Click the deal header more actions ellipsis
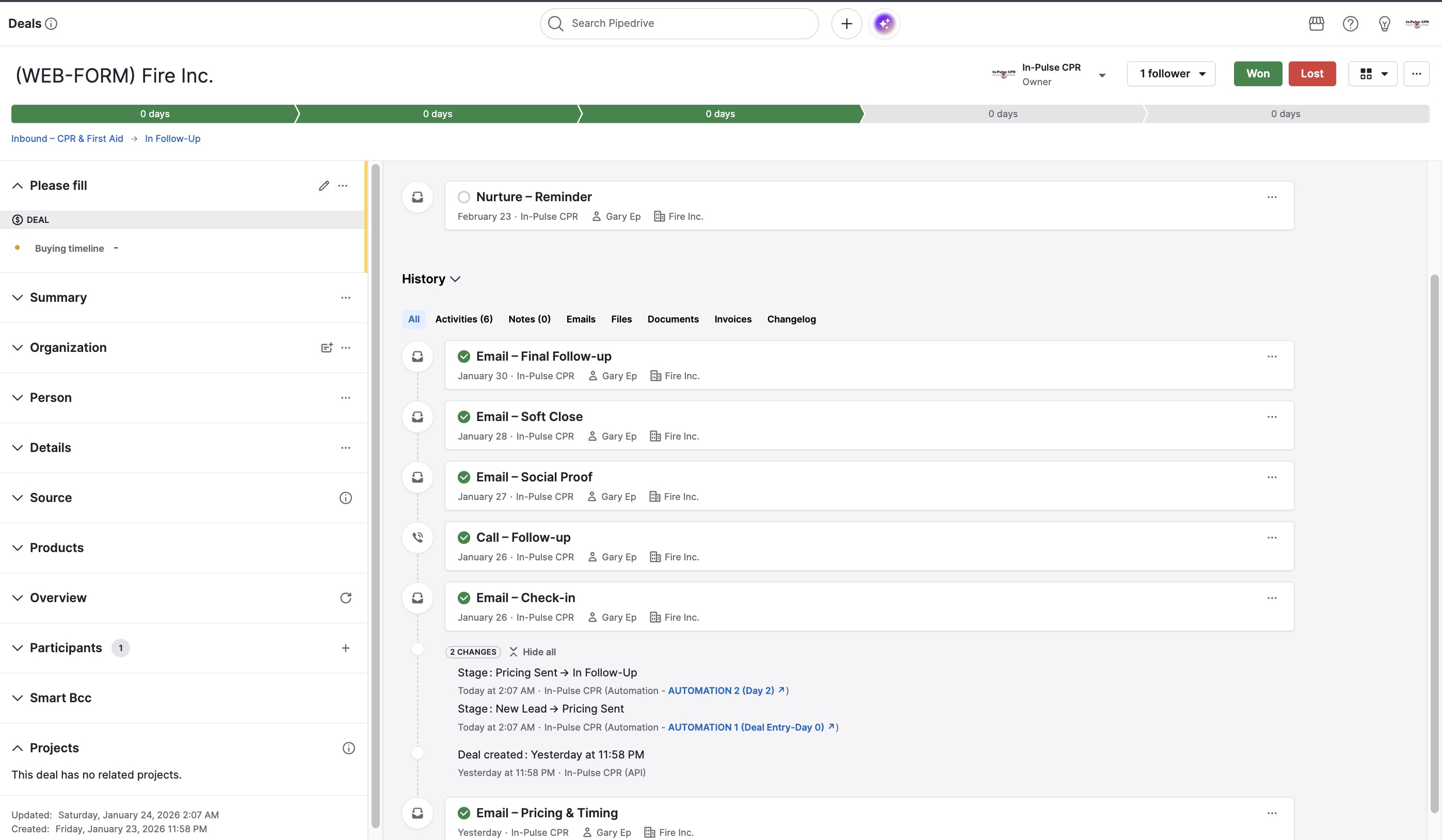 [x=1416, y=74]
